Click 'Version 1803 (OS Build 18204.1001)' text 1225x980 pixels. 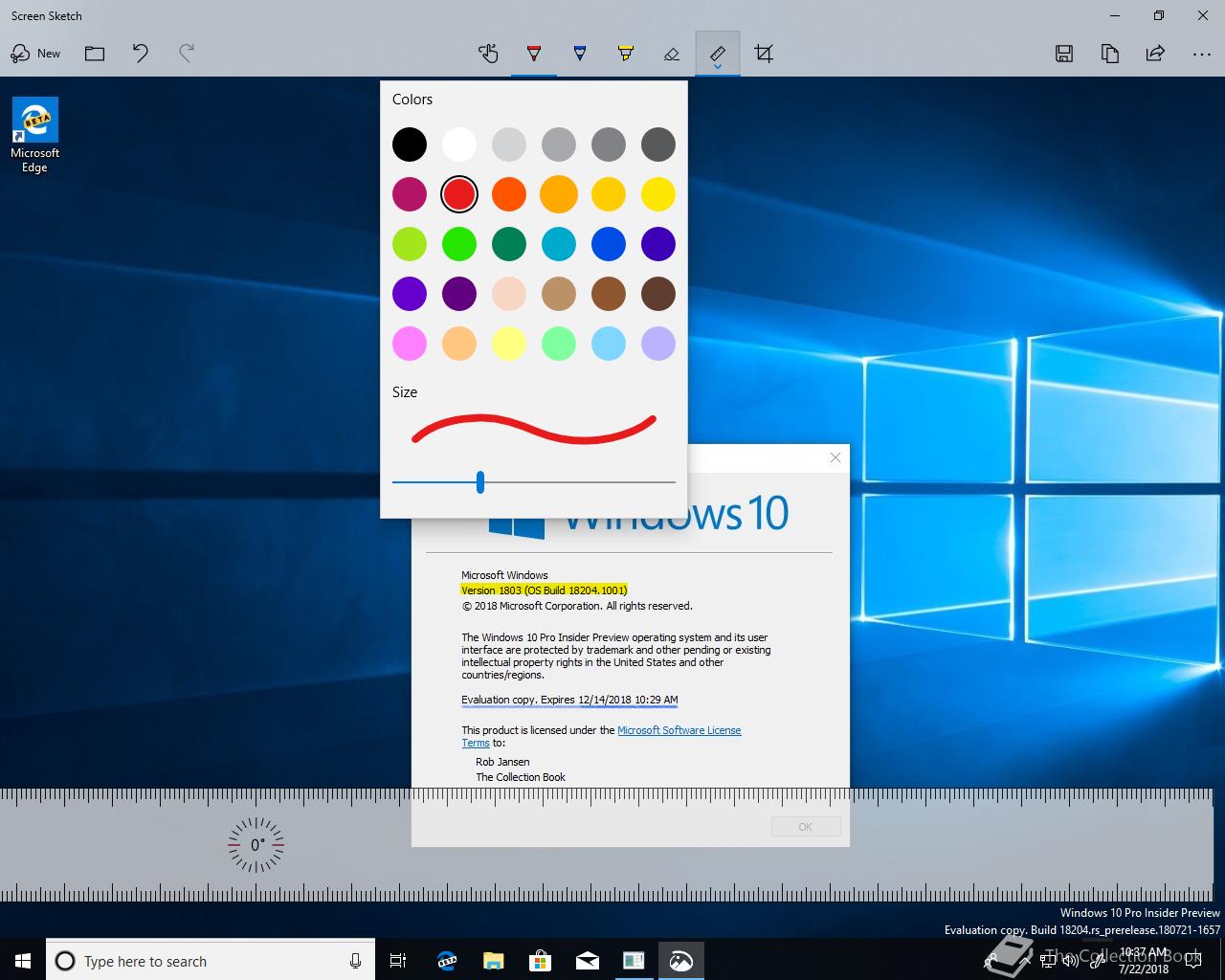[545, 590]
